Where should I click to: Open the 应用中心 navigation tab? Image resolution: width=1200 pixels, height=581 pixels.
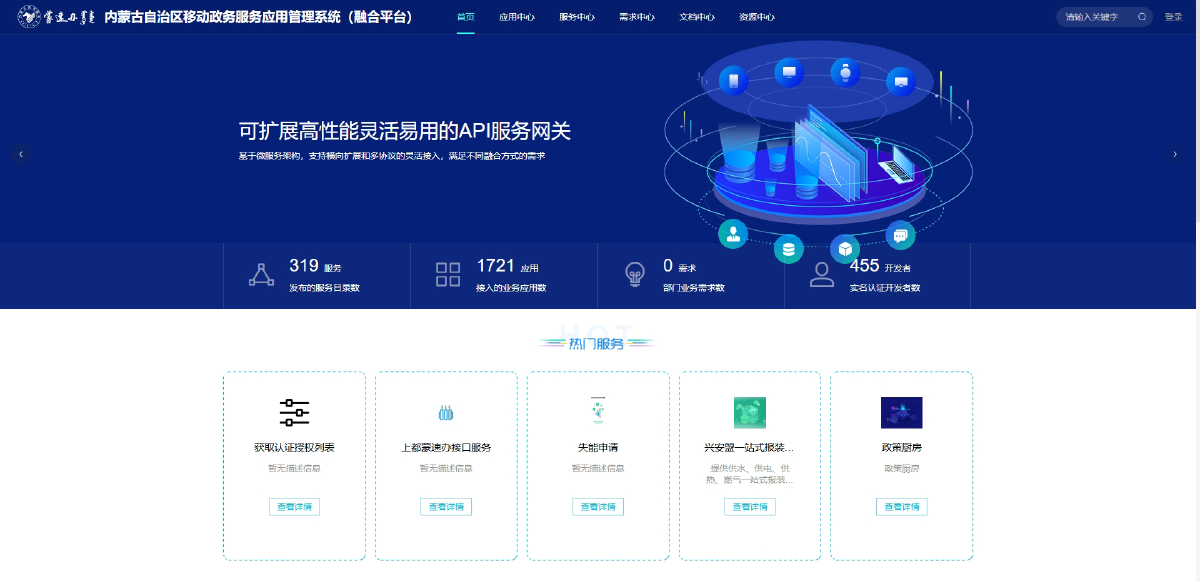517,17
